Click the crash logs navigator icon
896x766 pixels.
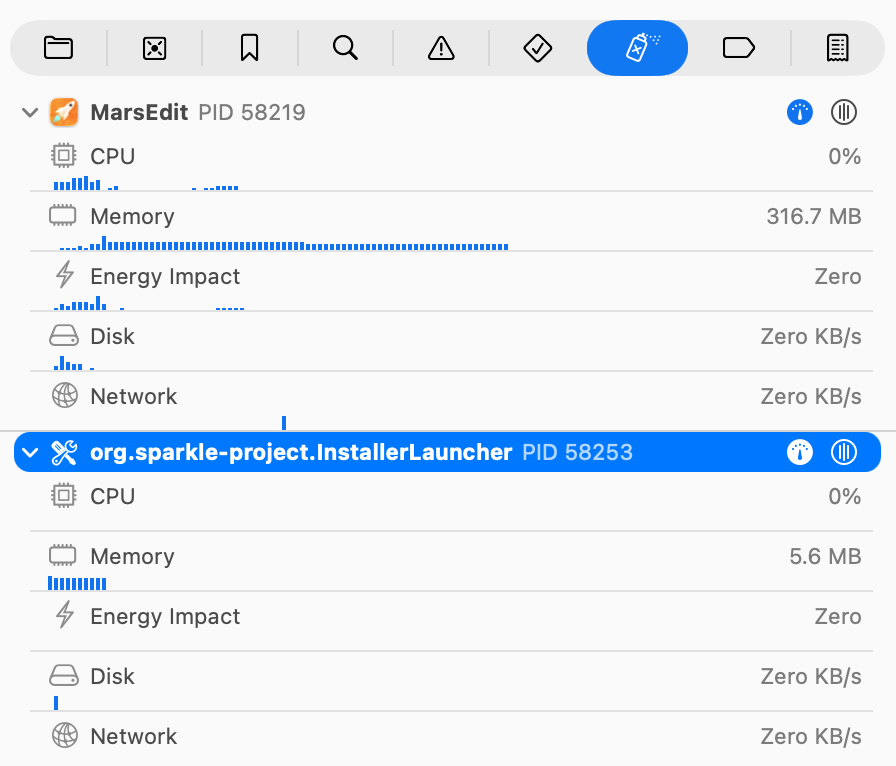coord(153,47)
